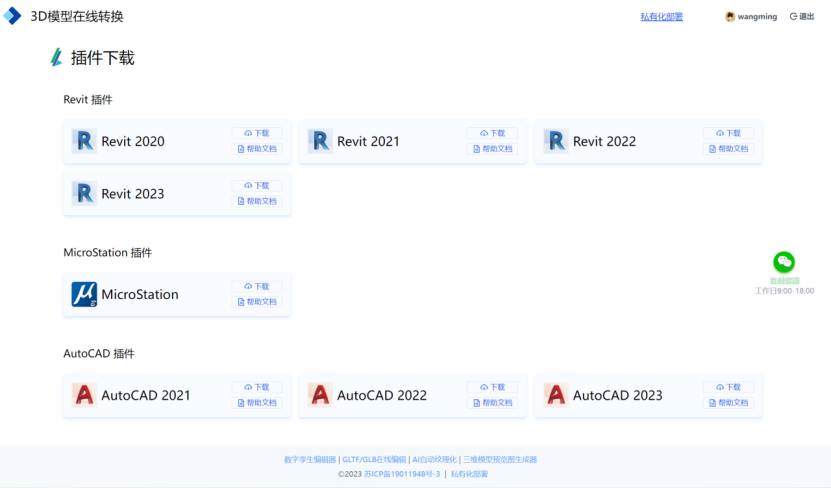This screenshot has height=488, width=831.
Task: Download the AutoCAD 2023 plugin
Action: 728,387
